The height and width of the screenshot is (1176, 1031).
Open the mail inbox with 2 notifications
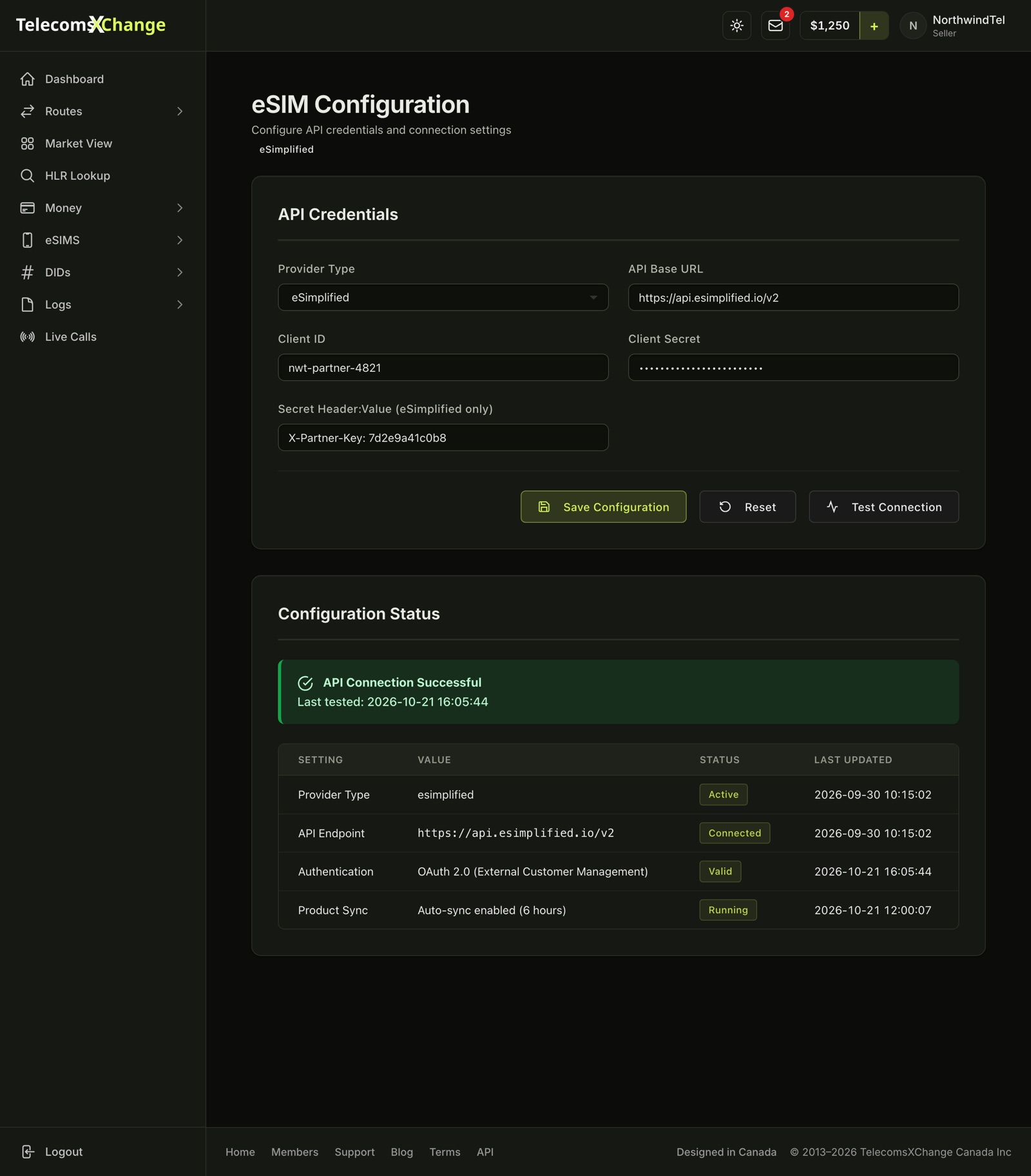[775, 26]
